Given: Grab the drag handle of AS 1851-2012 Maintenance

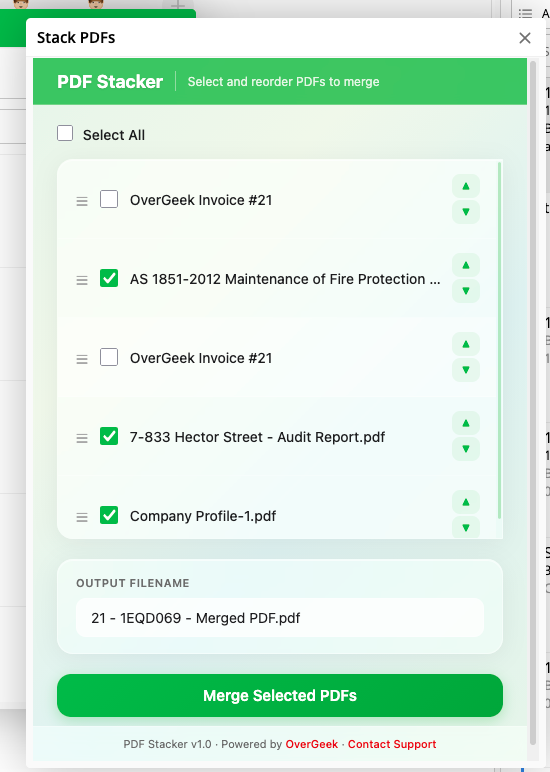Looking at the screenshot, I should coord(82,280).
